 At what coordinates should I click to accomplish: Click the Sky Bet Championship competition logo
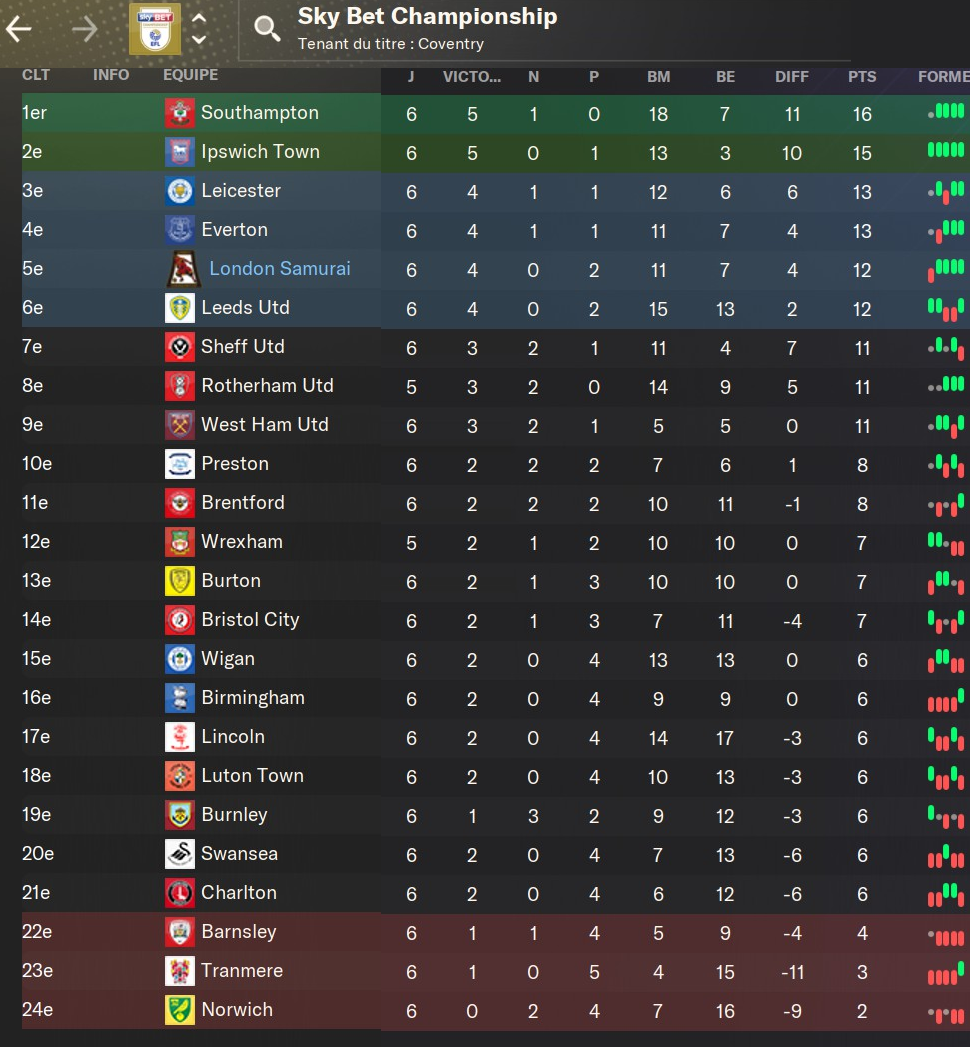154,29
